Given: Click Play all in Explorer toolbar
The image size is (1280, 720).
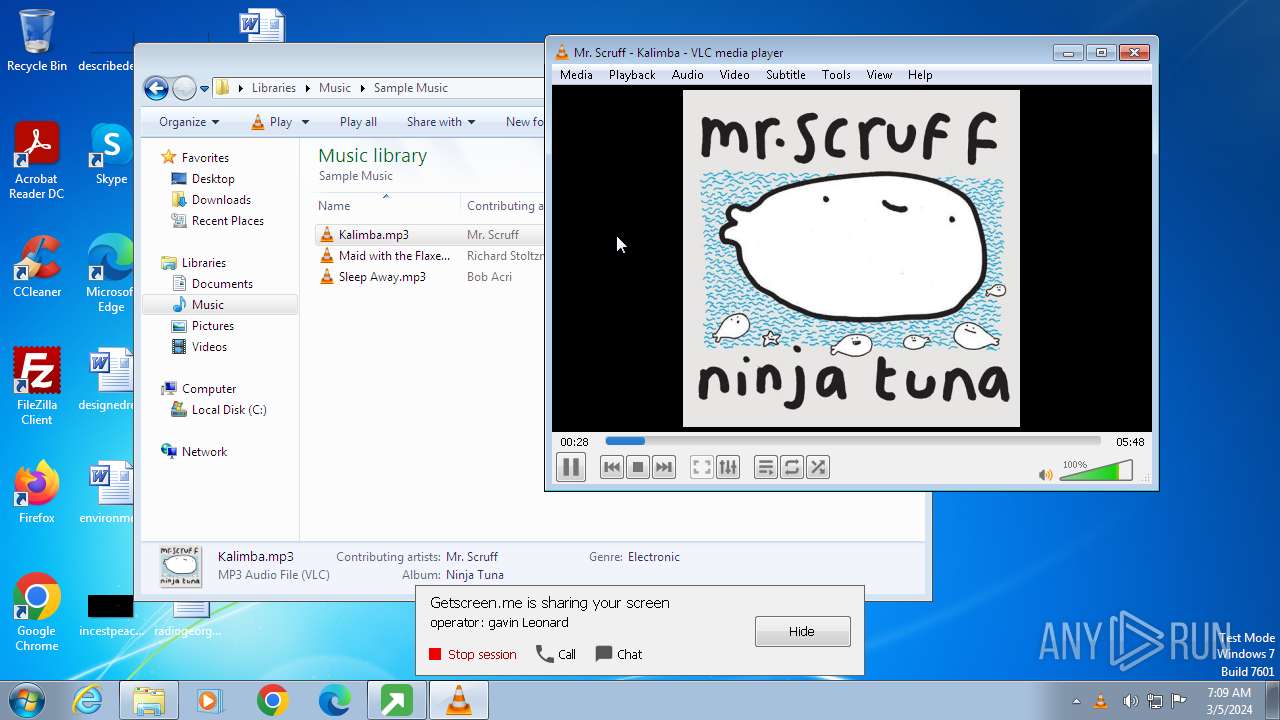Looking at the screenshot, I should coord(358,122).
